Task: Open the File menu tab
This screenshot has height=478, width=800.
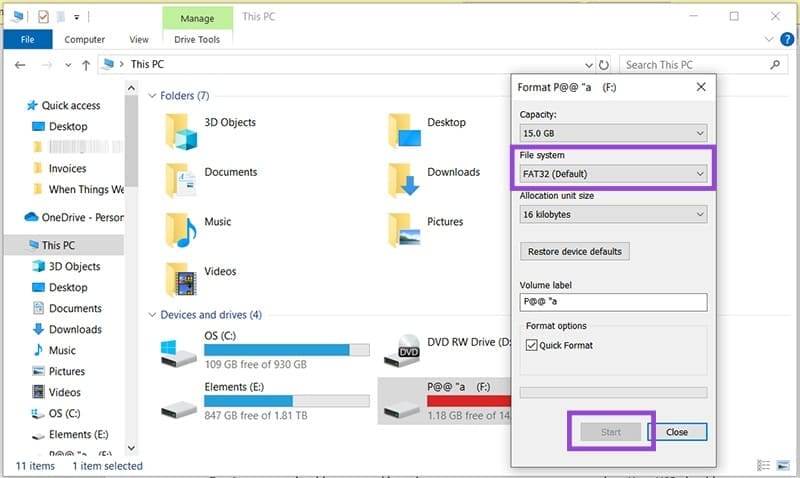Action: (27, 39)
